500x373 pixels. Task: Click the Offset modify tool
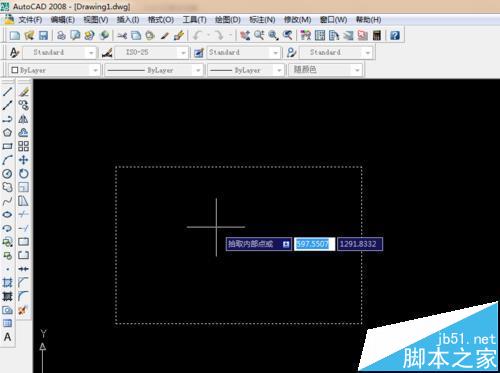click(23, 132)
